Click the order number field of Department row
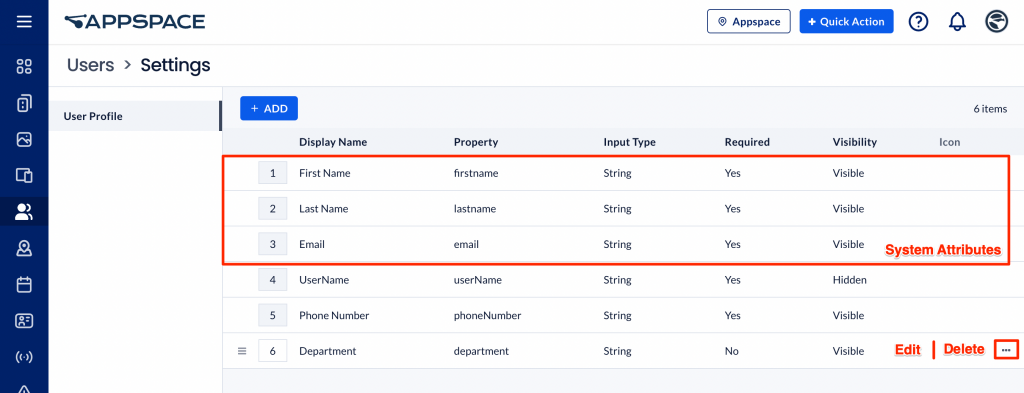The height and width of the screenshot is (393, 1024). tap(273, 351)
